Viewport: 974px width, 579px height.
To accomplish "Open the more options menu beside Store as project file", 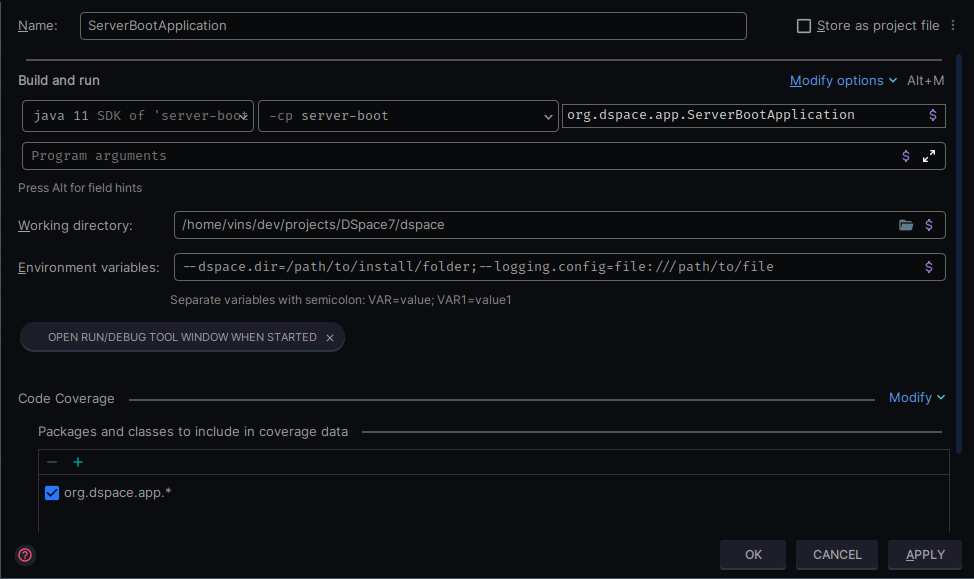I will [953, 26].
